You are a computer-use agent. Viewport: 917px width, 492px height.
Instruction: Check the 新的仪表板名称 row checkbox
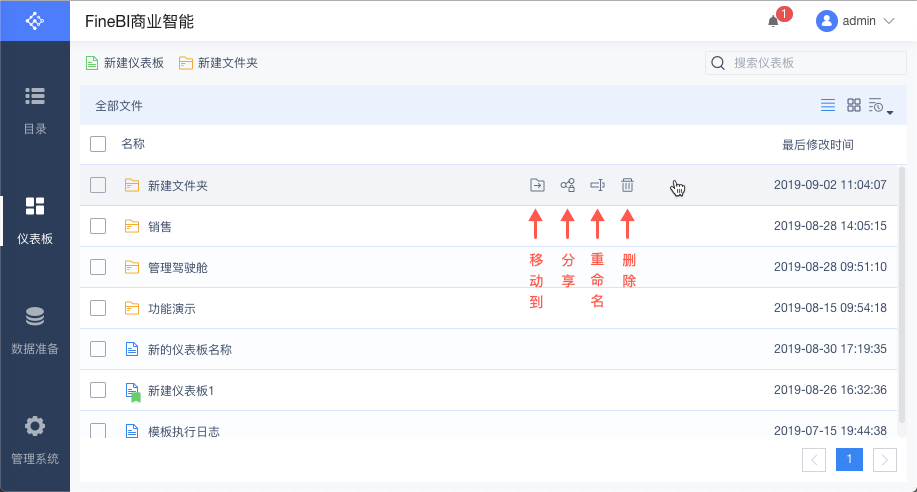(x=98, y=349)
